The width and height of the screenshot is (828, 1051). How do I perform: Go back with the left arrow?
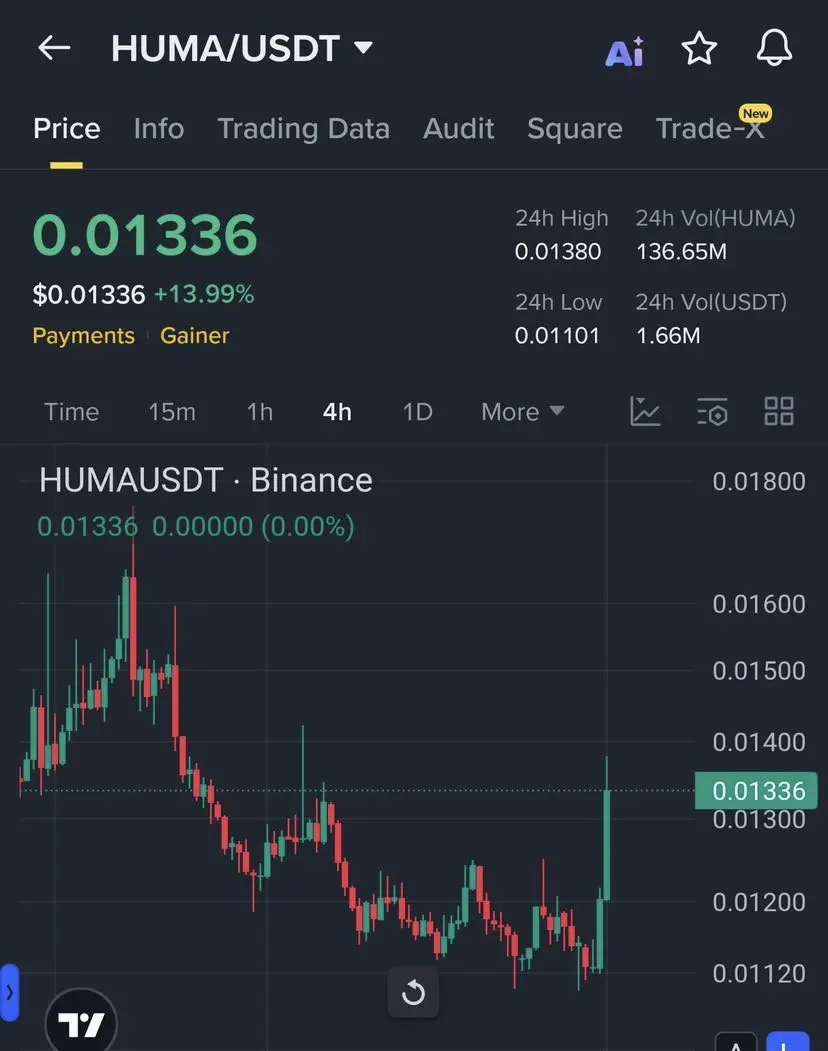point(54,48)
